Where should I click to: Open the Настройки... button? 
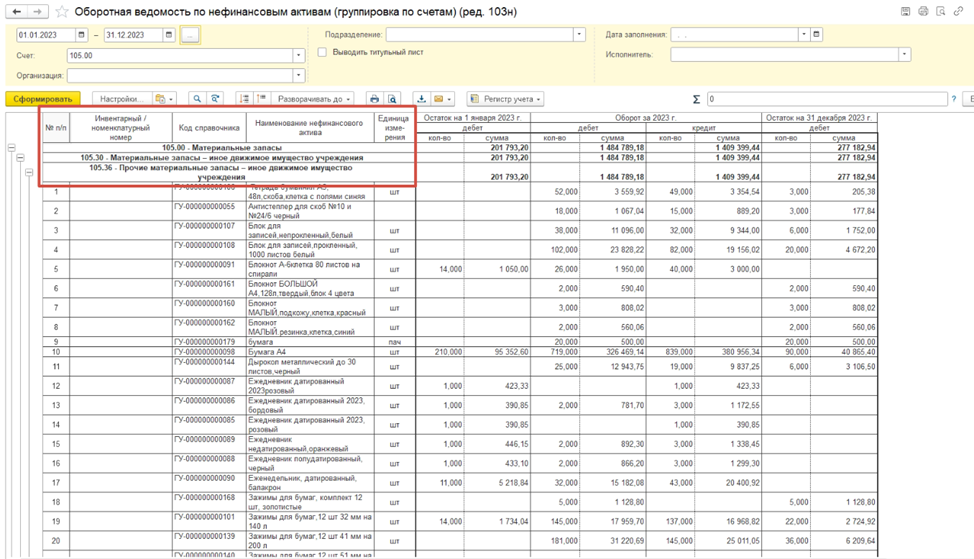[x=122, y=99]
